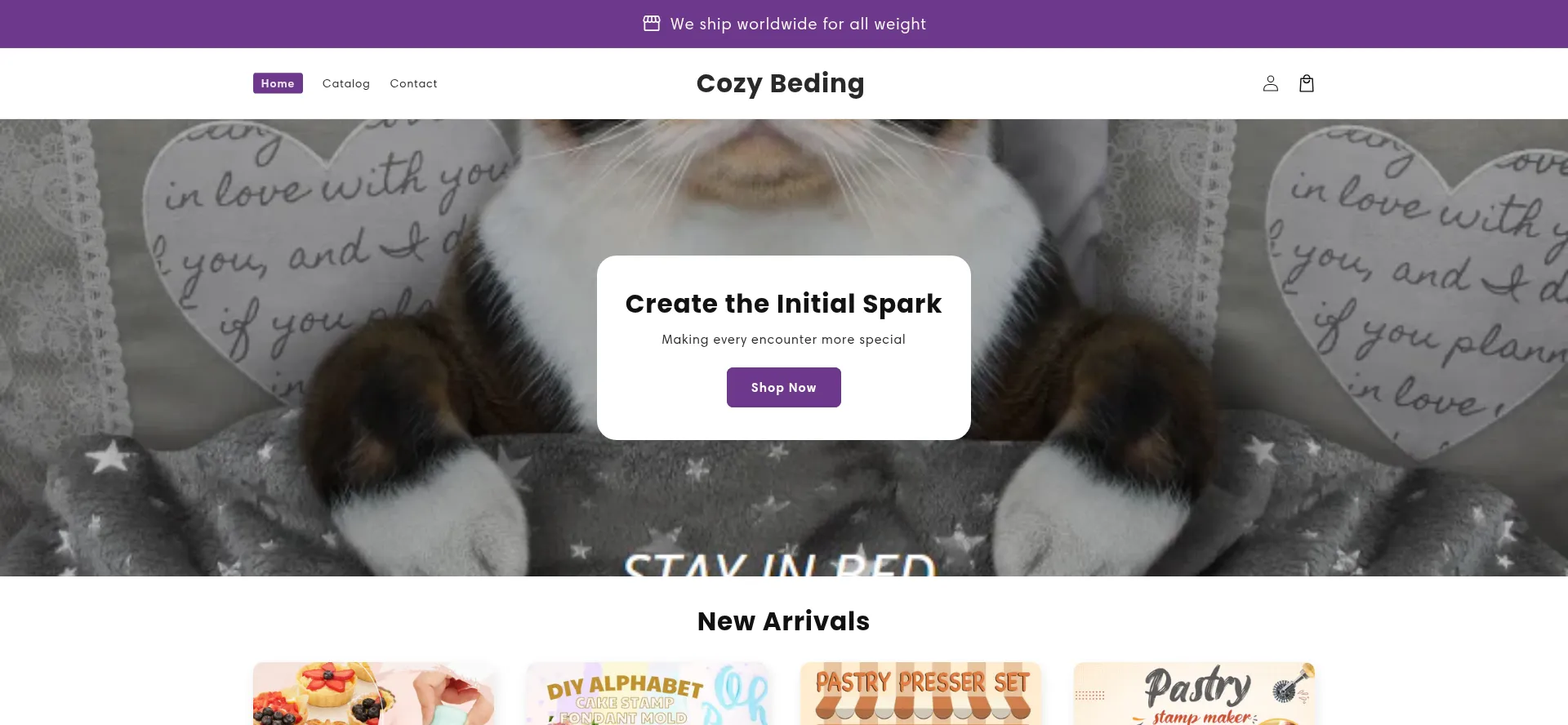Click the STAY IN BED banner text
This screenshot has height=725, width=1568.
(x=780, y=564)
